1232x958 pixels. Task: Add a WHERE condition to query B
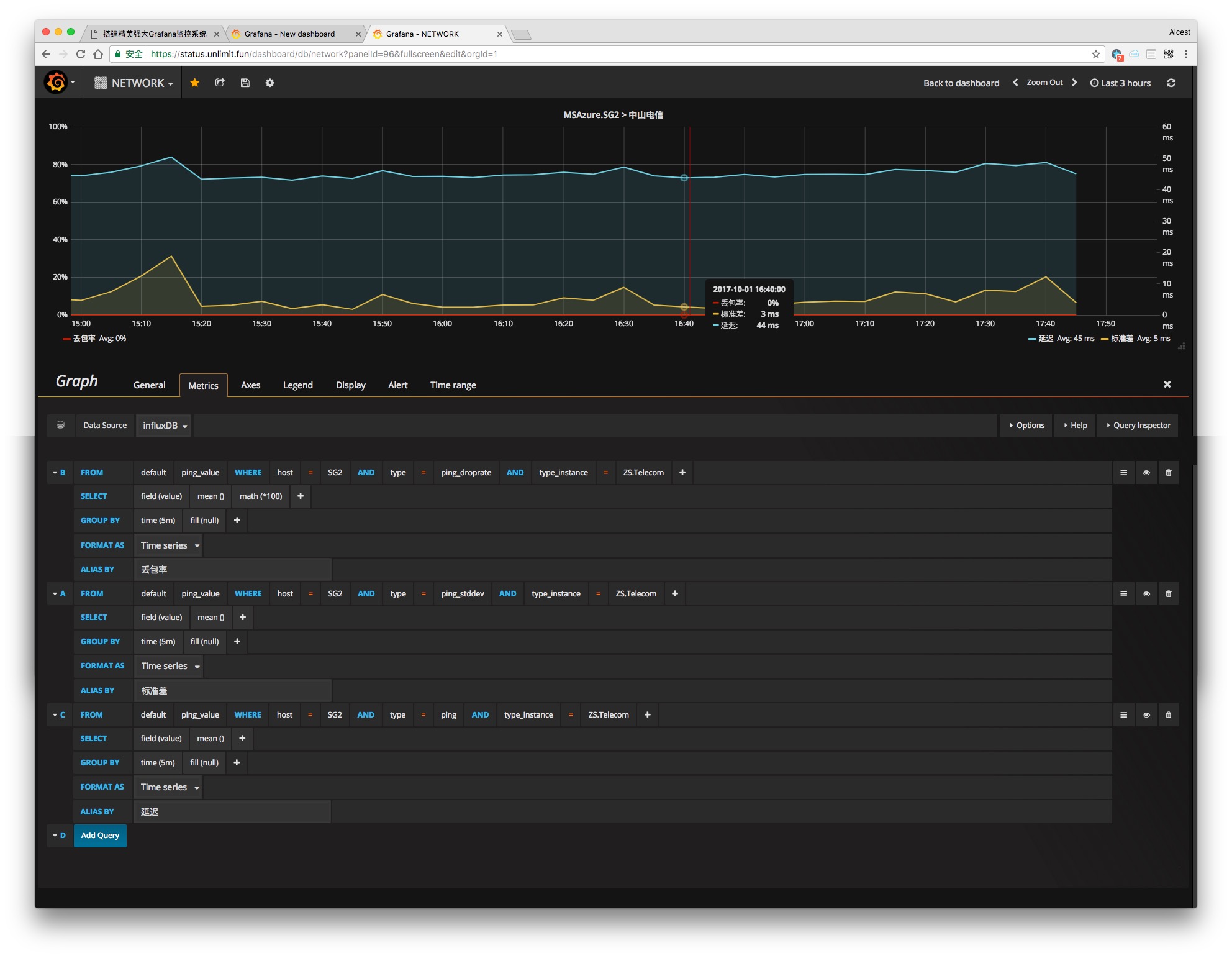point(682,473)
